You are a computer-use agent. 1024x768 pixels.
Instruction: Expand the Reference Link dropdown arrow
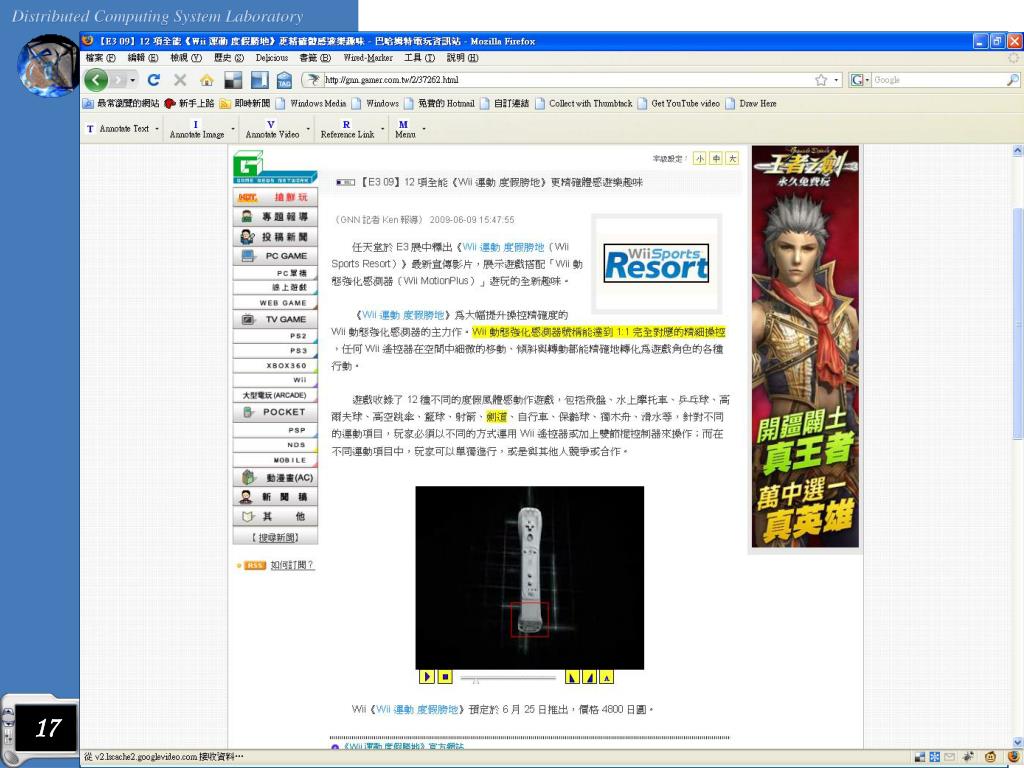click(383, 129)
